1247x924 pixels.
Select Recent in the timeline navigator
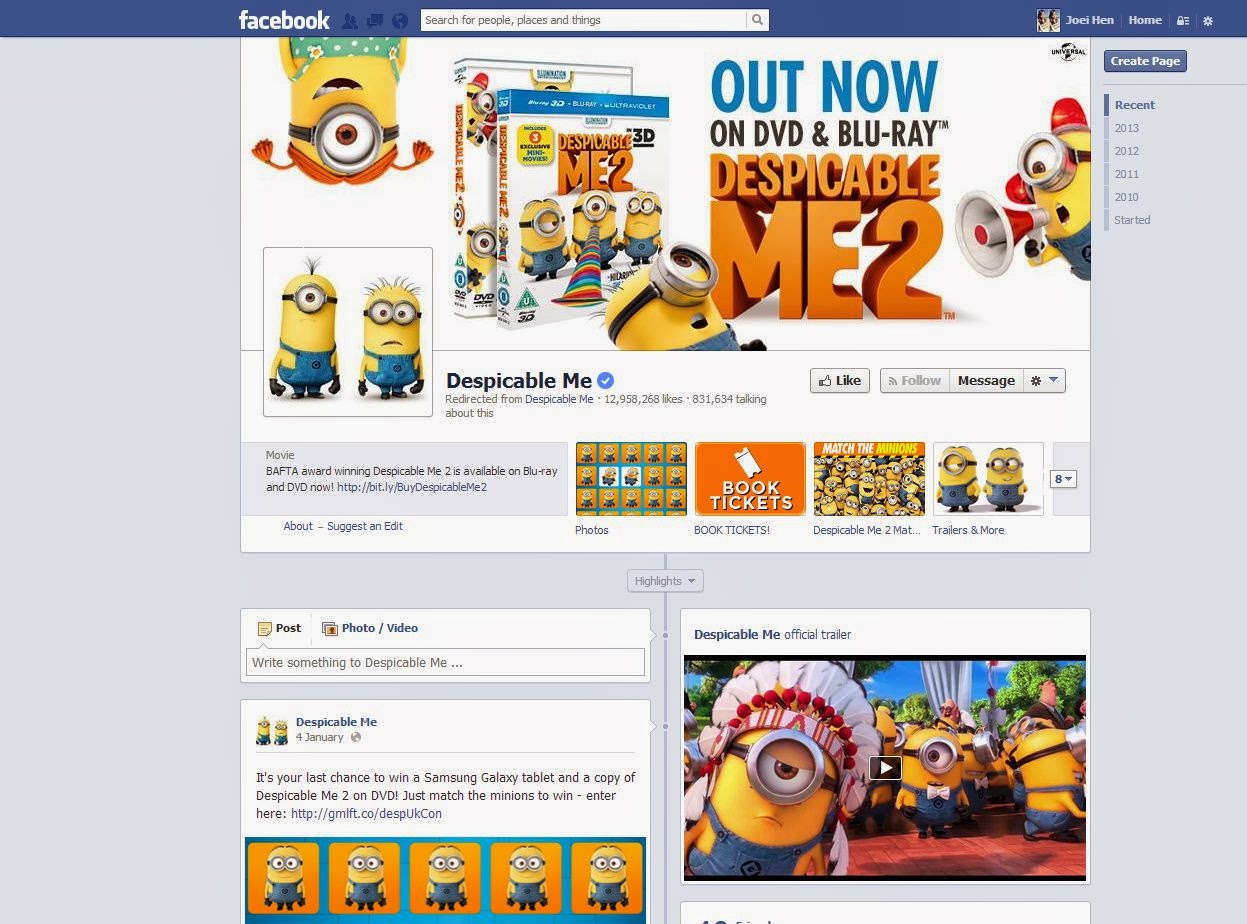click(x=1135, y=105)
